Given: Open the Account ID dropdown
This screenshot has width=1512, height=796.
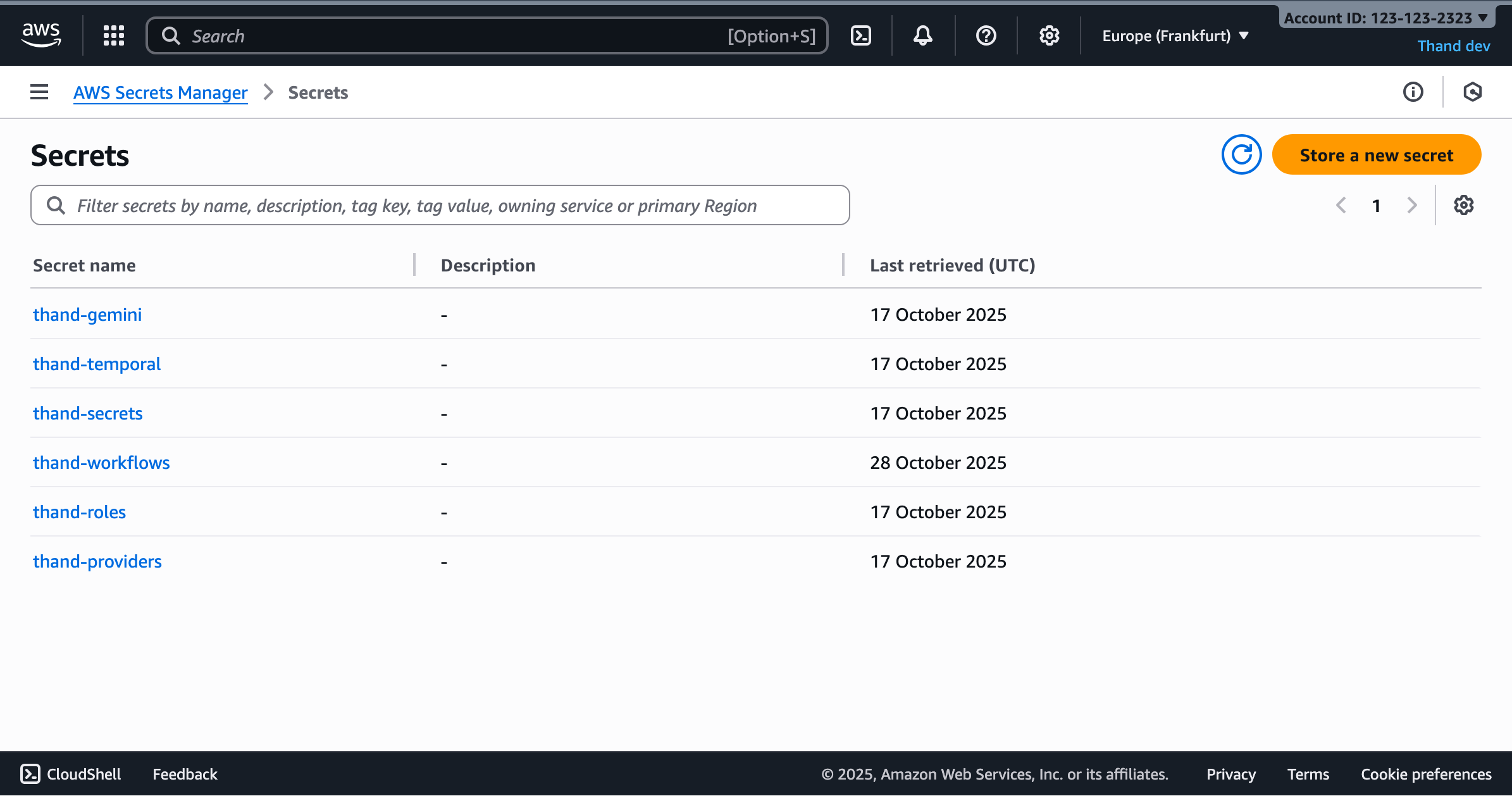Looking at the screenshot, I should [1387, 18].
